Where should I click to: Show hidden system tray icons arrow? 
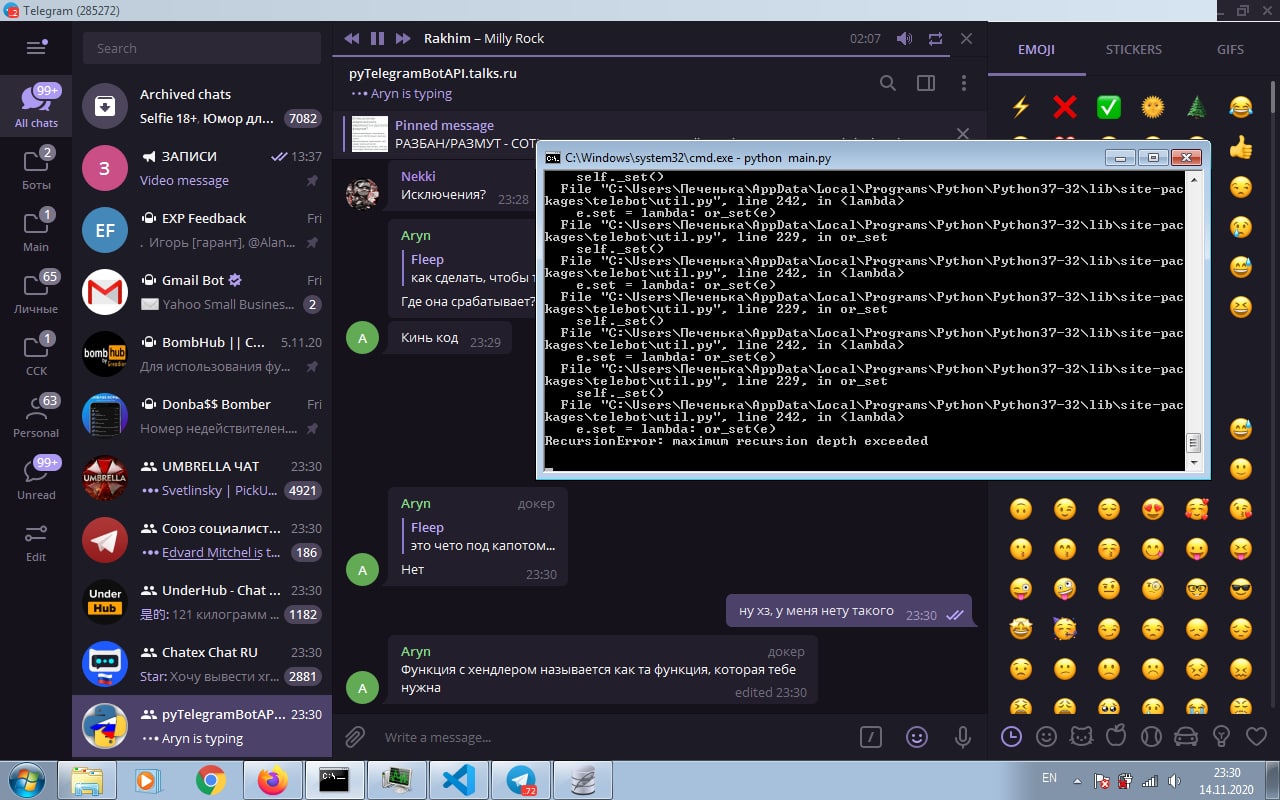pos(1079,780)
